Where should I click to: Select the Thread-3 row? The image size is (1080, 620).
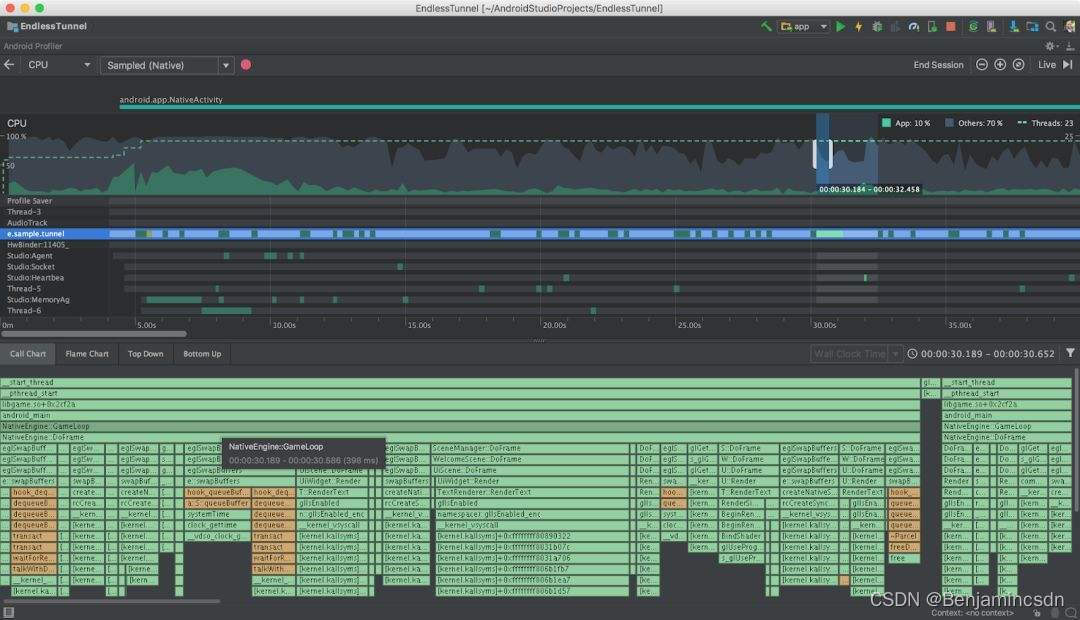coord(540,212)
